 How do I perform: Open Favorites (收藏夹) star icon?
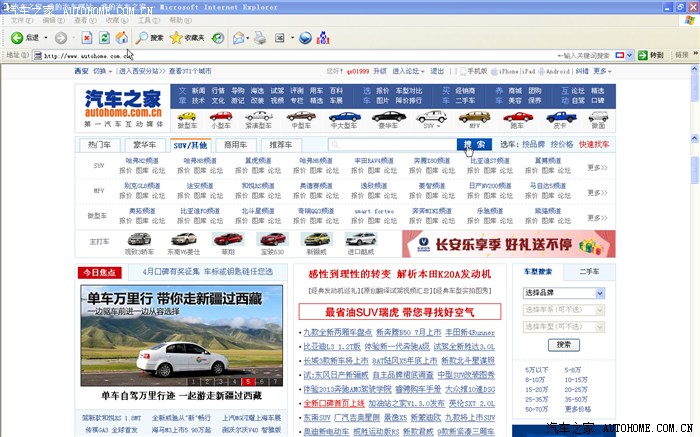tap(187, 38)
